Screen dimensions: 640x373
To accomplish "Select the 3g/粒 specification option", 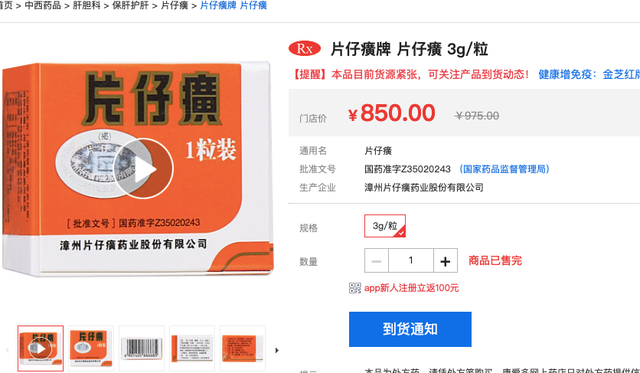I will pos(385,226).
